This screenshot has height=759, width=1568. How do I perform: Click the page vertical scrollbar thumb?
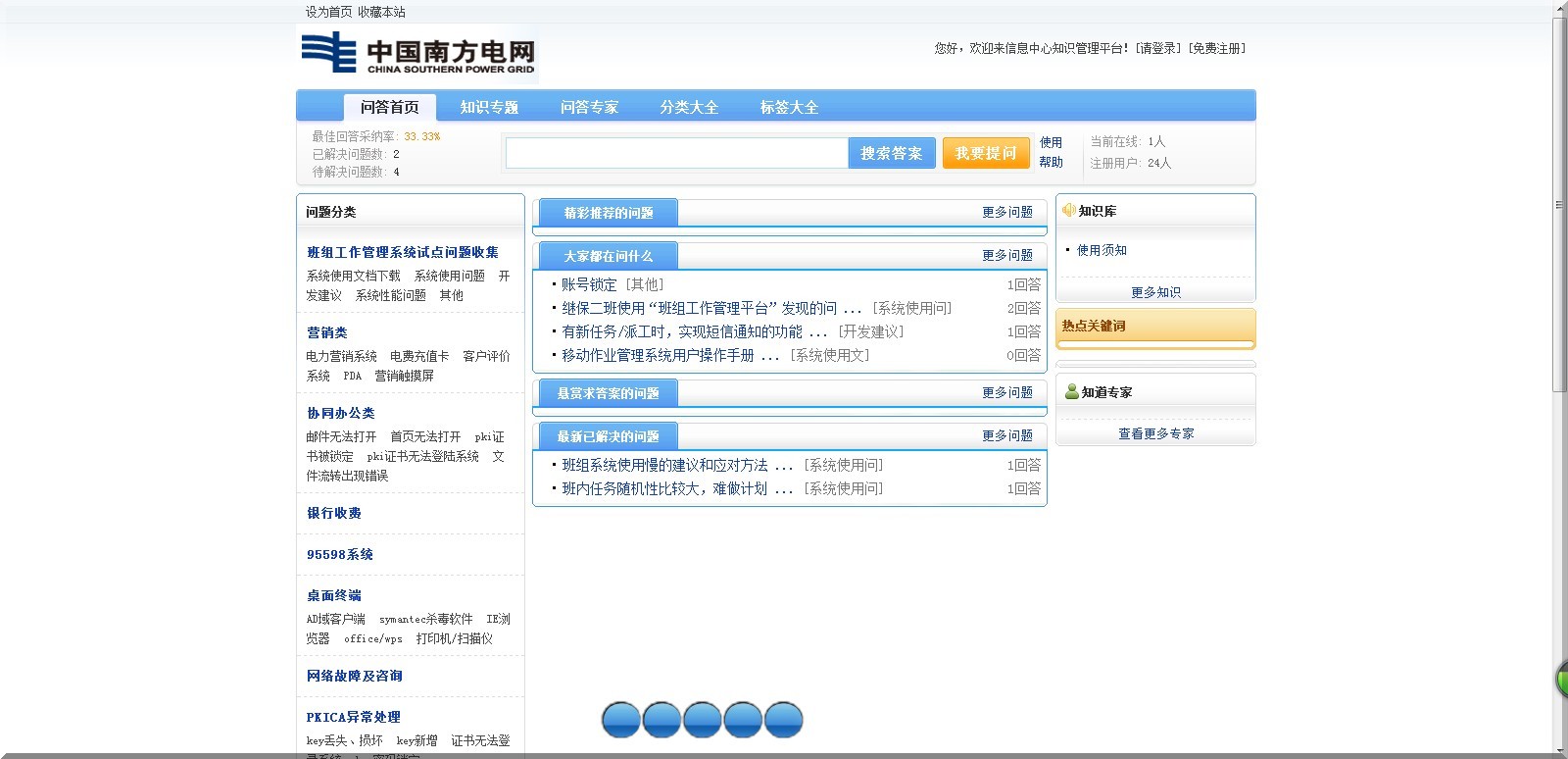1558,206
